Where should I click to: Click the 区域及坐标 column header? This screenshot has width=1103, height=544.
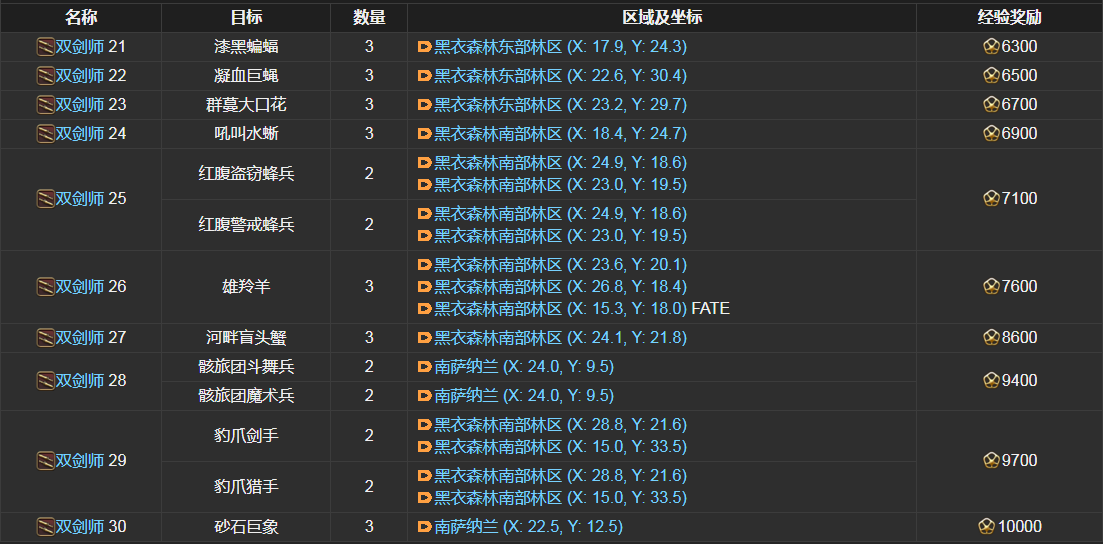[x=661, y=18]
